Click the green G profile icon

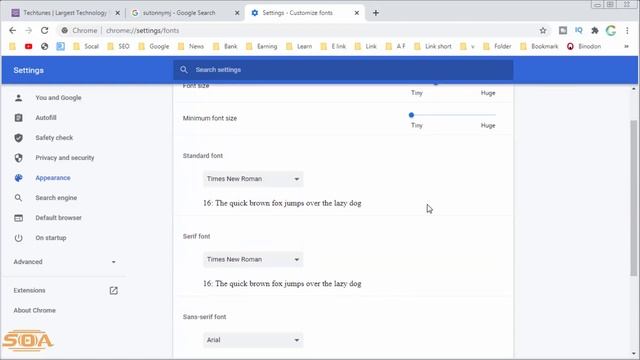(611, 31)
